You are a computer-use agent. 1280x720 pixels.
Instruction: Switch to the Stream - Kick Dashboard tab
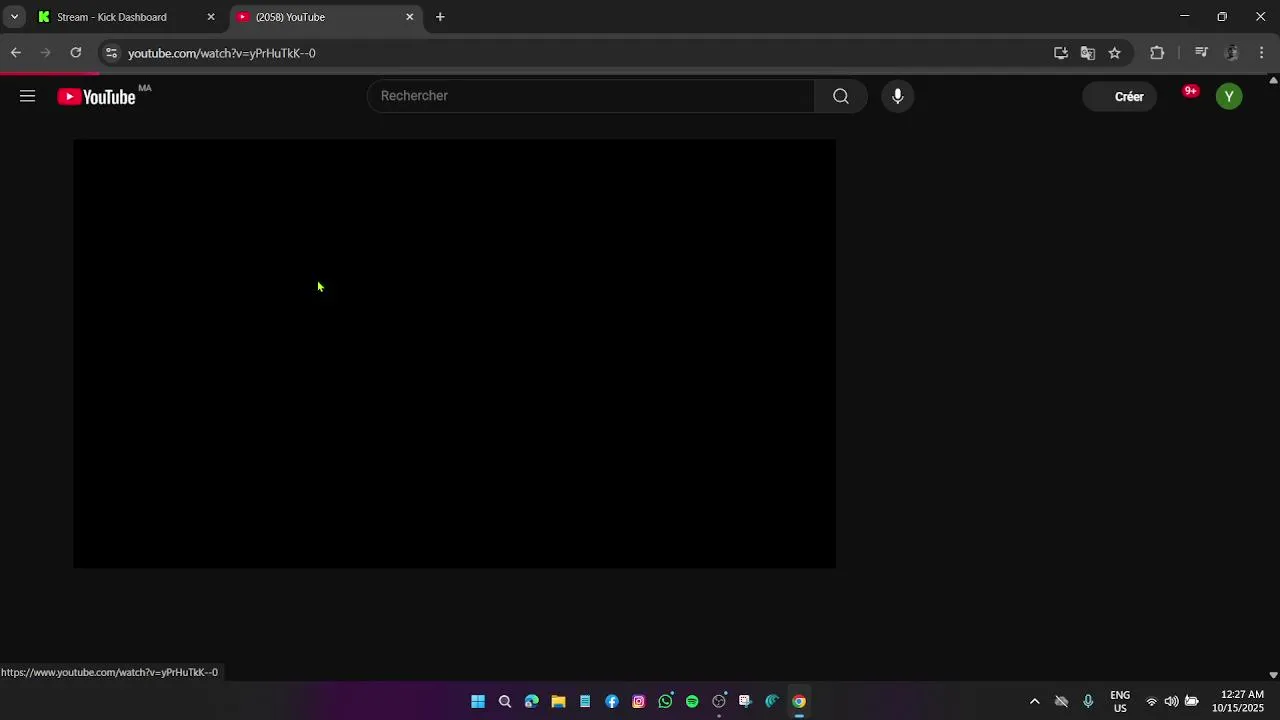124,17
